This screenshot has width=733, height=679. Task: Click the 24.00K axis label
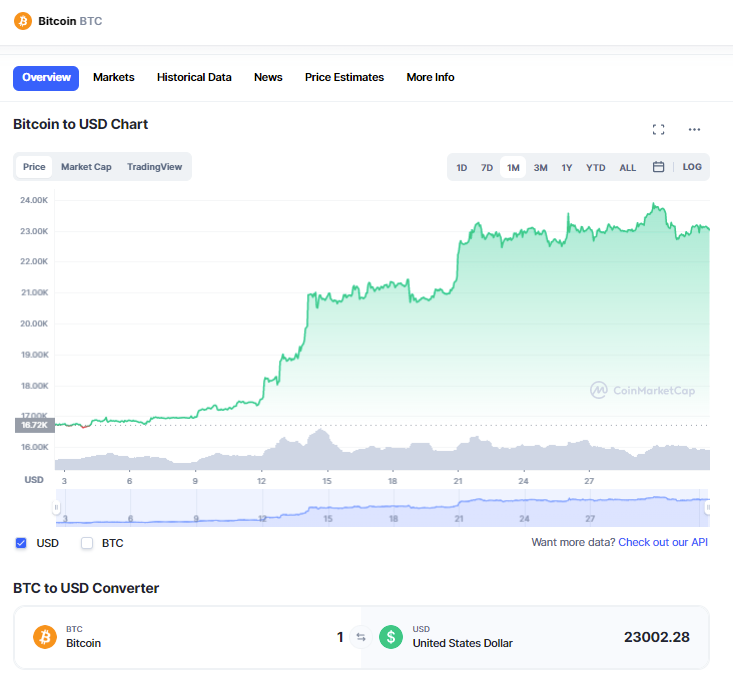pos(34,200)
